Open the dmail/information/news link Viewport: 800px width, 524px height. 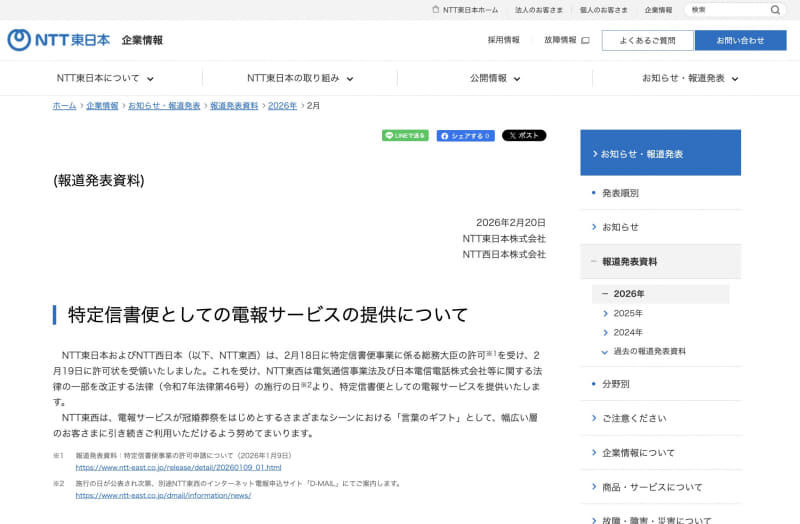tap(163, 495)
